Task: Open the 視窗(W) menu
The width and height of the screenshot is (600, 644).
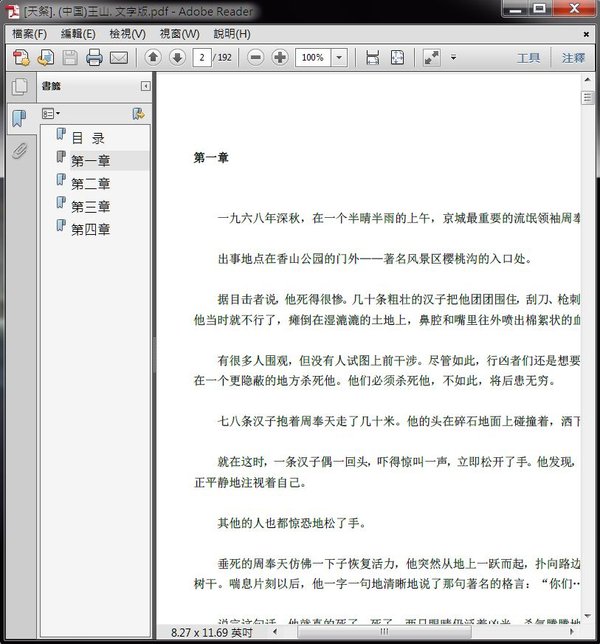Action: pyautogui.click(x=179, y=34)
